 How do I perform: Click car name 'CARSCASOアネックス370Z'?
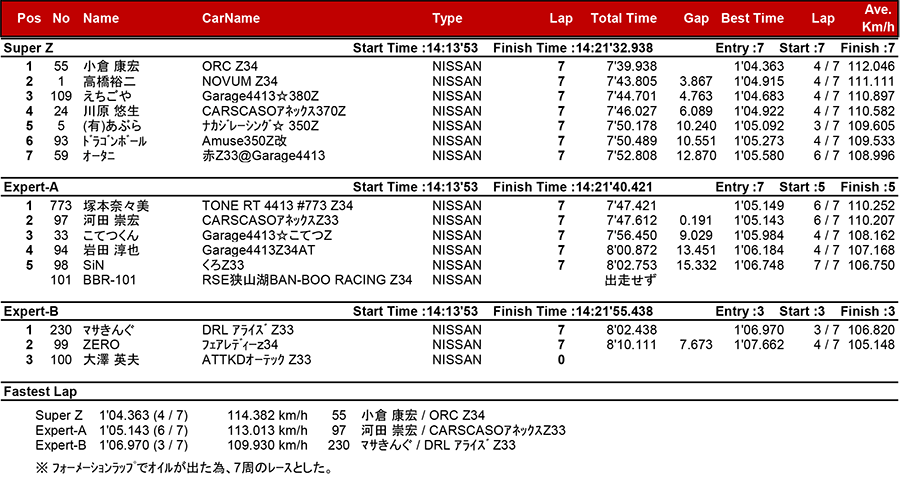(274, 111)
